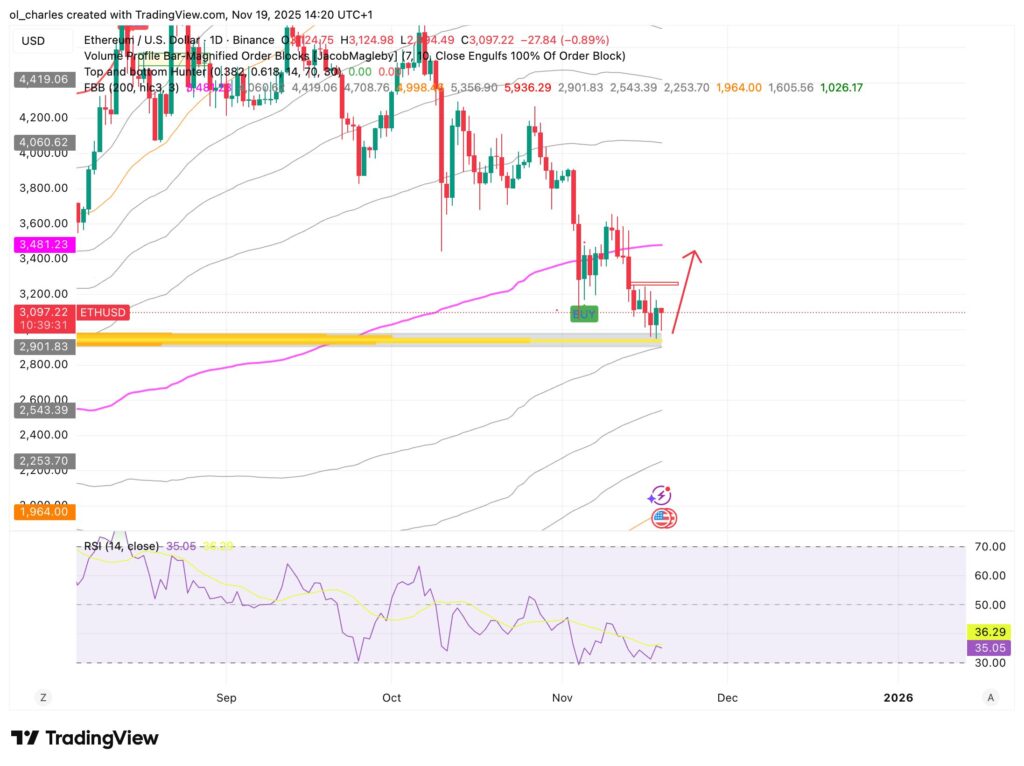Click the yellow 36.29 RSI value label

click(x=988, y=632)
